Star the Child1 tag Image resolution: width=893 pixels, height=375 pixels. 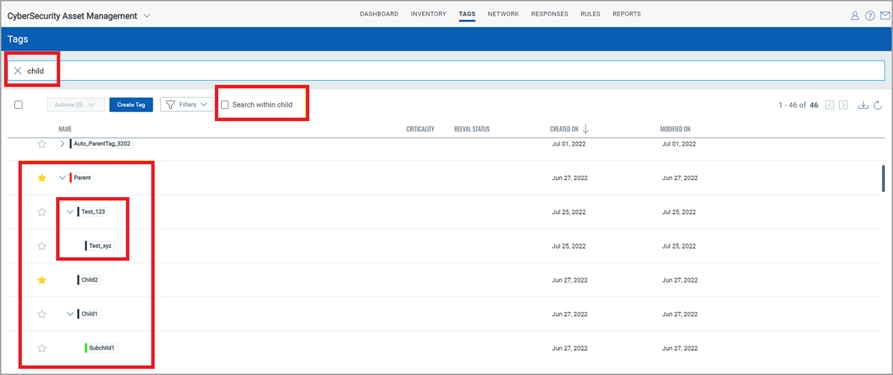coord(42,314)
